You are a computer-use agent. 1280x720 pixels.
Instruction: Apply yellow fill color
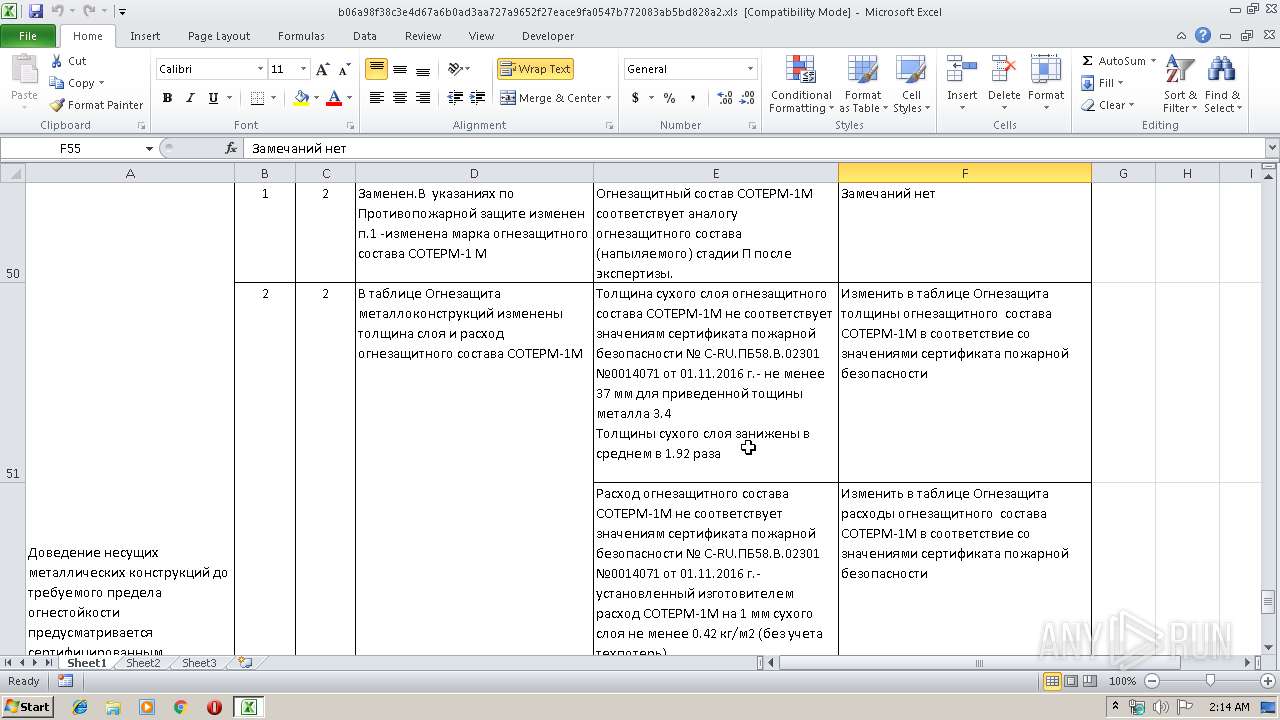point(301,98)
